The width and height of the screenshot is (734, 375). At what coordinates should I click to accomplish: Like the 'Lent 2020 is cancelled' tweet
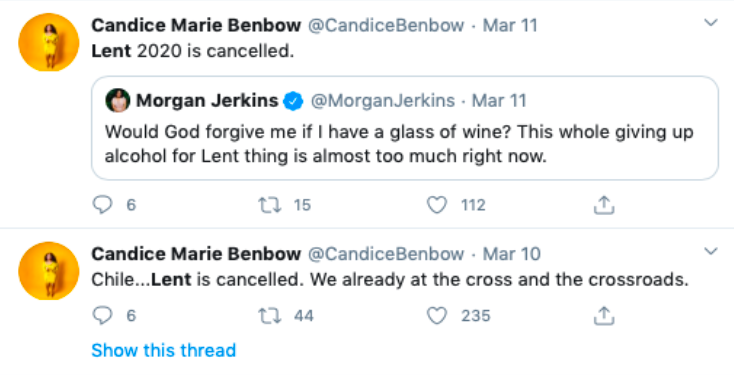(x=437, y=205)
